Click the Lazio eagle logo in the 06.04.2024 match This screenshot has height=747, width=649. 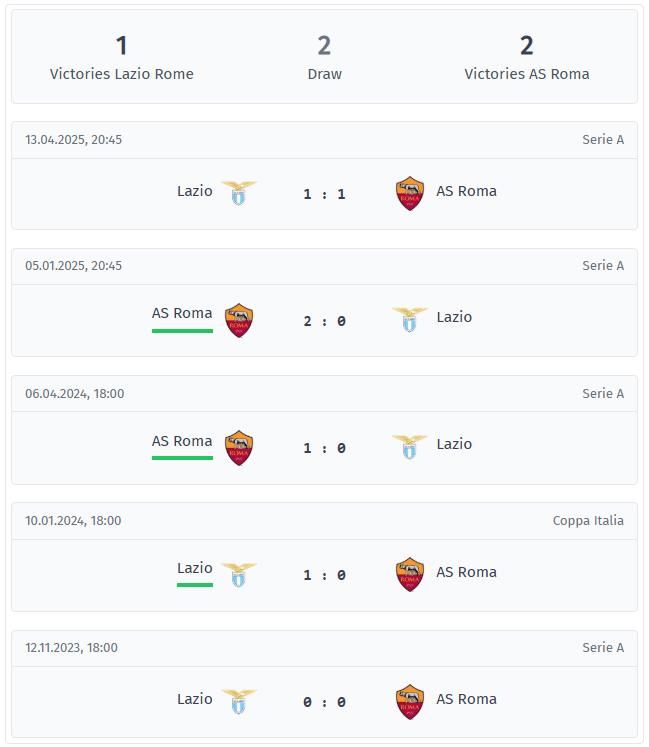click(x=410, y=447)
